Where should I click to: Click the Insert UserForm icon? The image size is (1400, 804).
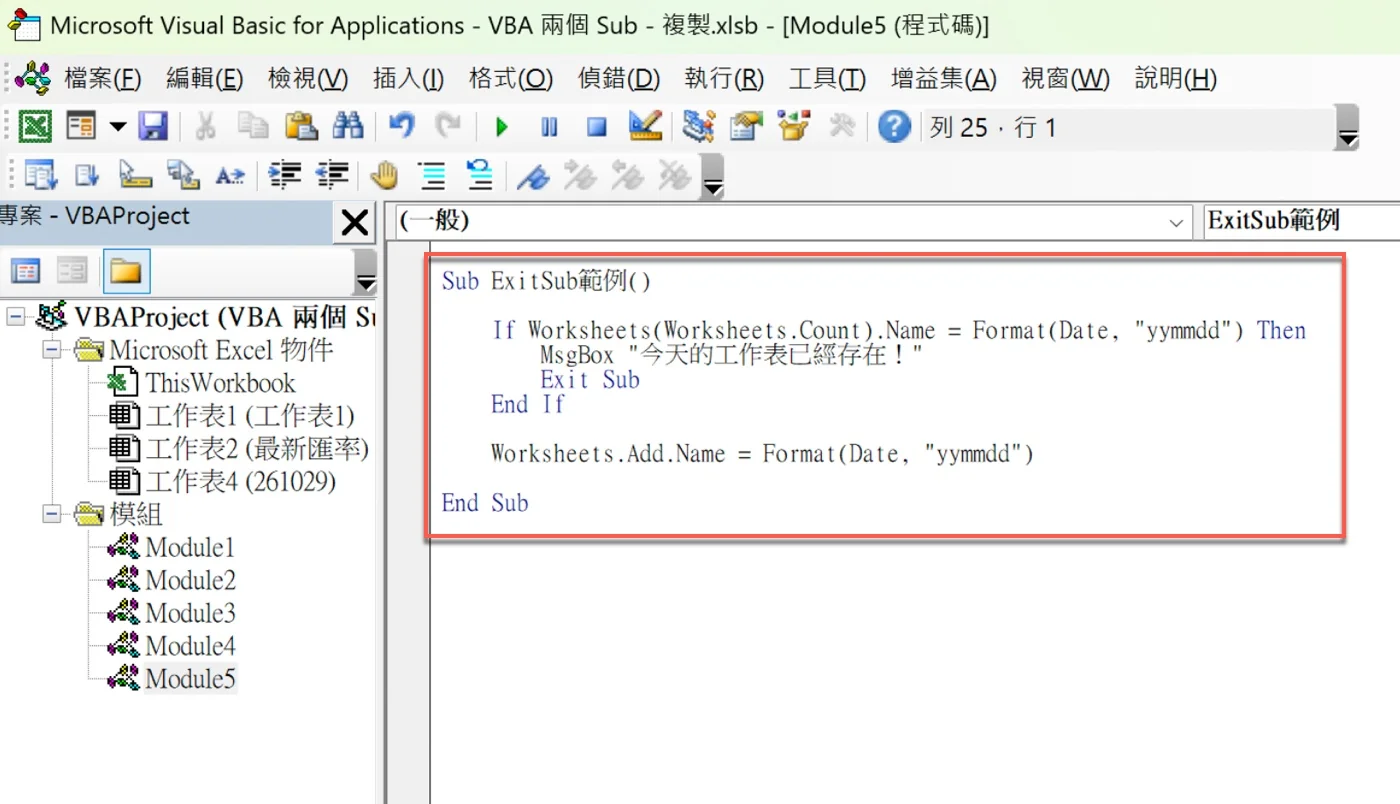click(x=81, y=127)
